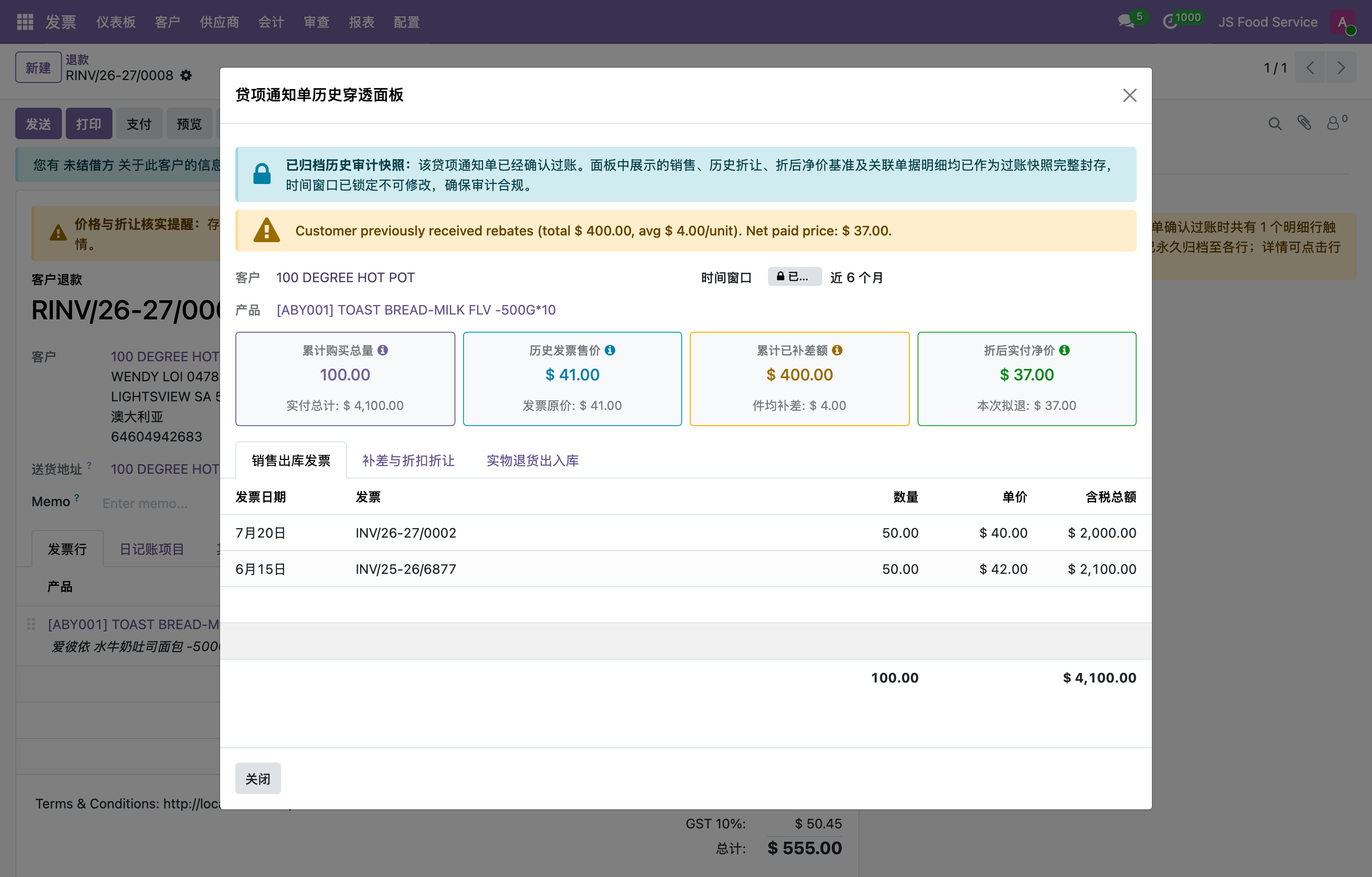
Task: Click the 发票日期 column header
Action: (x=261, y=497)
